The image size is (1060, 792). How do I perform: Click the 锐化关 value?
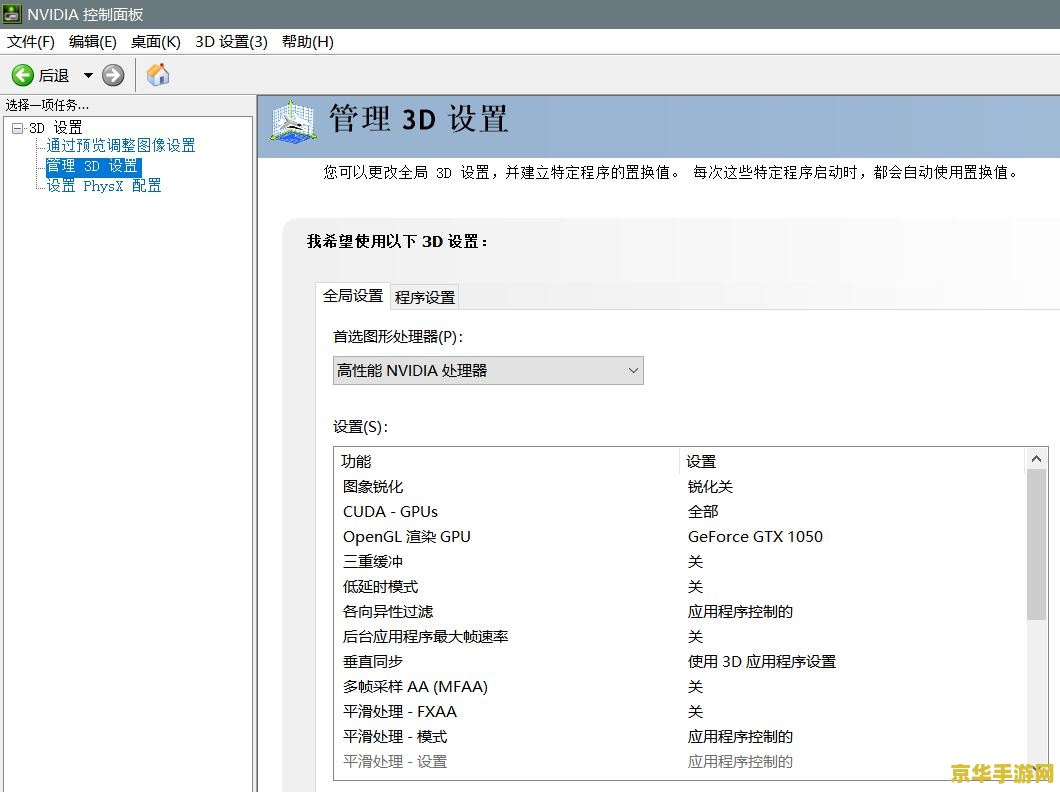tap(710, 487)
